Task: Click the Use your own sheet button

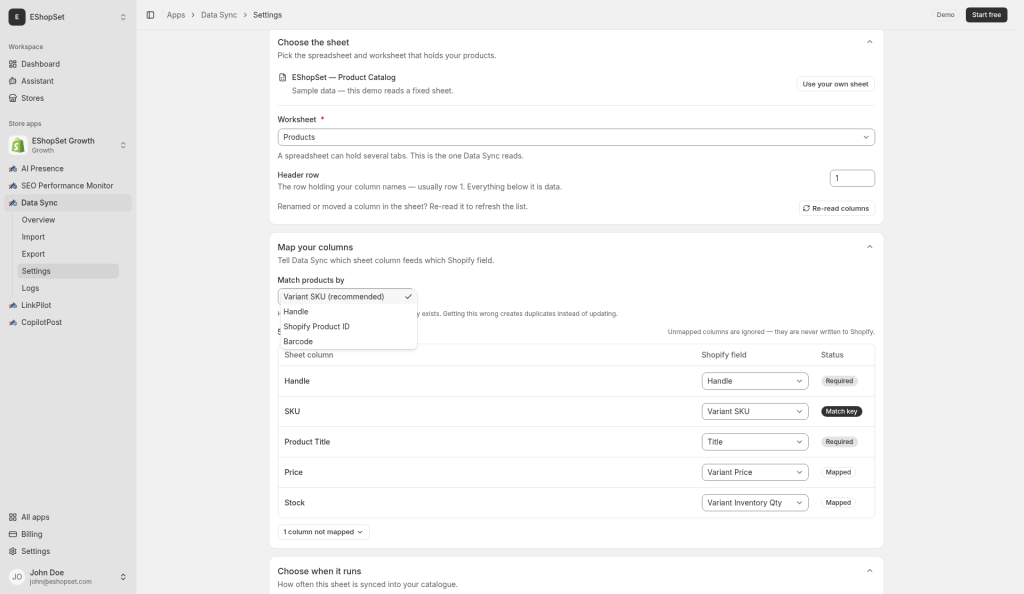Action: (x=835, y=84)
